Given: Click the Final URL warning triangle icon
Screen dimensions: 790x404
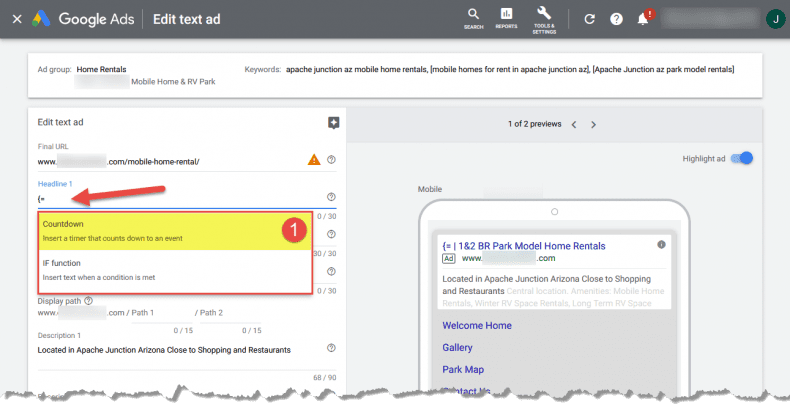Looking at the screenshot, I should [314, 160].
